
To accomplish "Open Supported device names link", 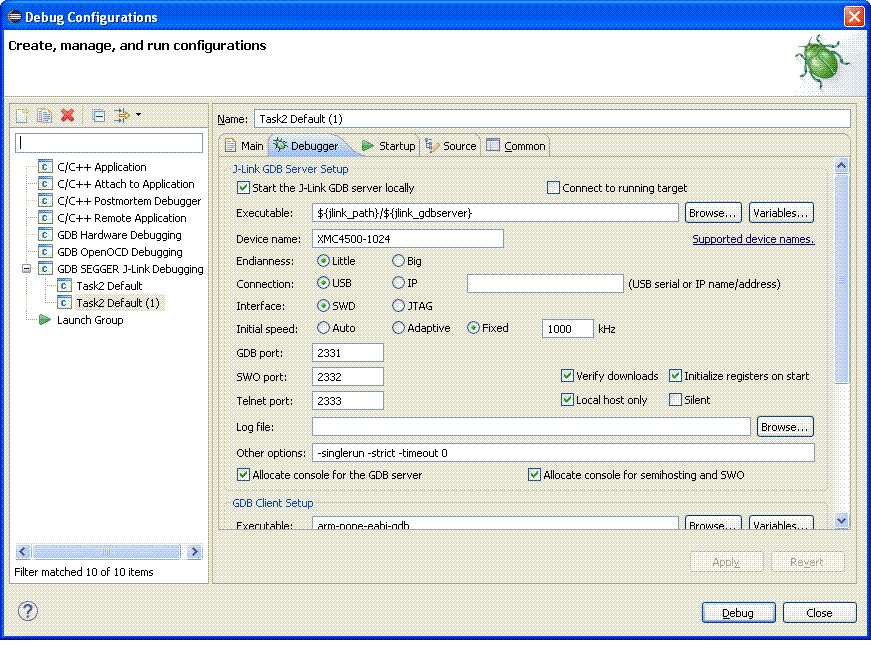I will (753, 239).
